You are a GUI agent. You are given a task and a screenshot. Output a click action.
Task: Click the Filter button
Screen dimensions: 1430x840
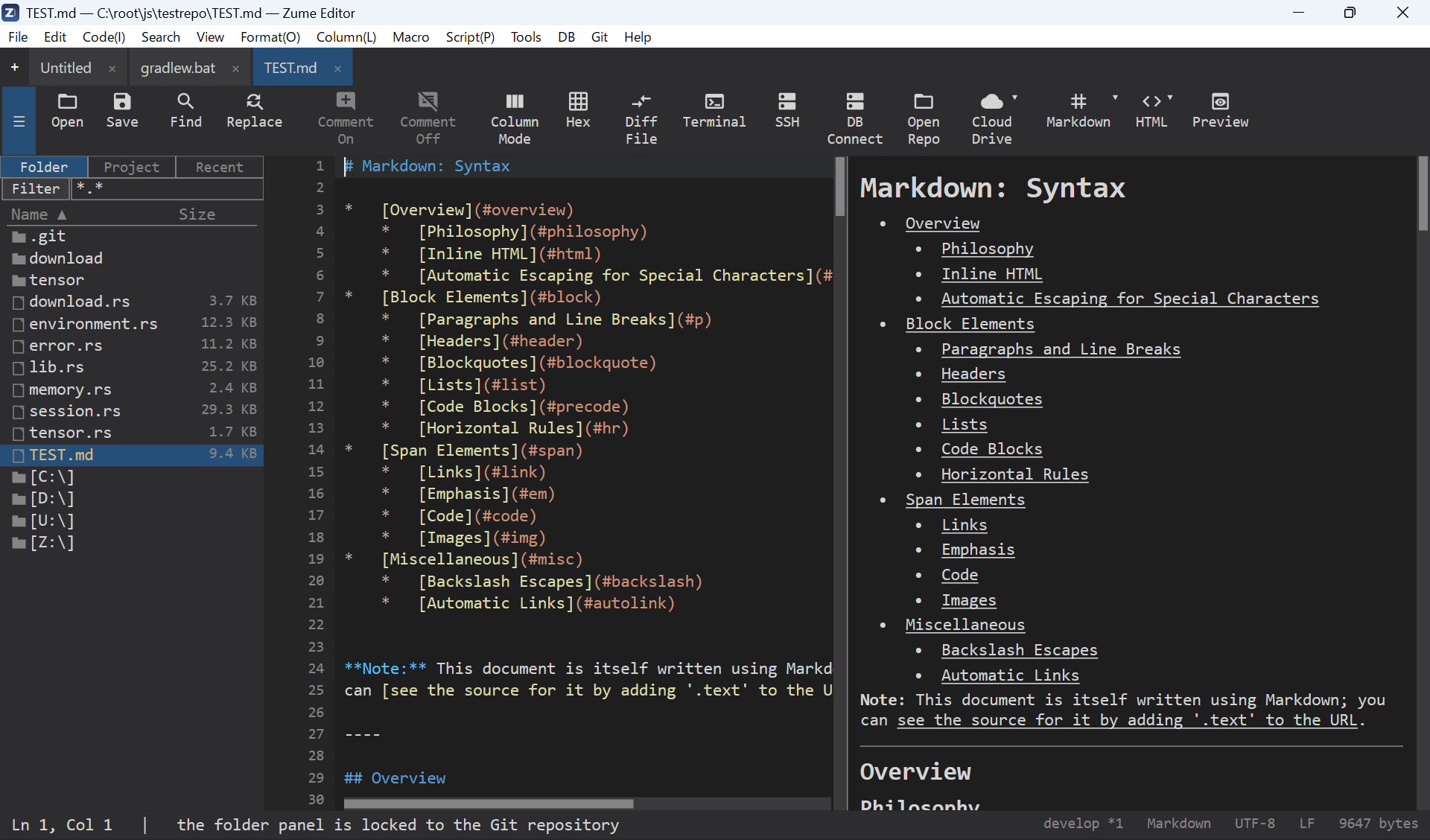click(x=36, y=188)
